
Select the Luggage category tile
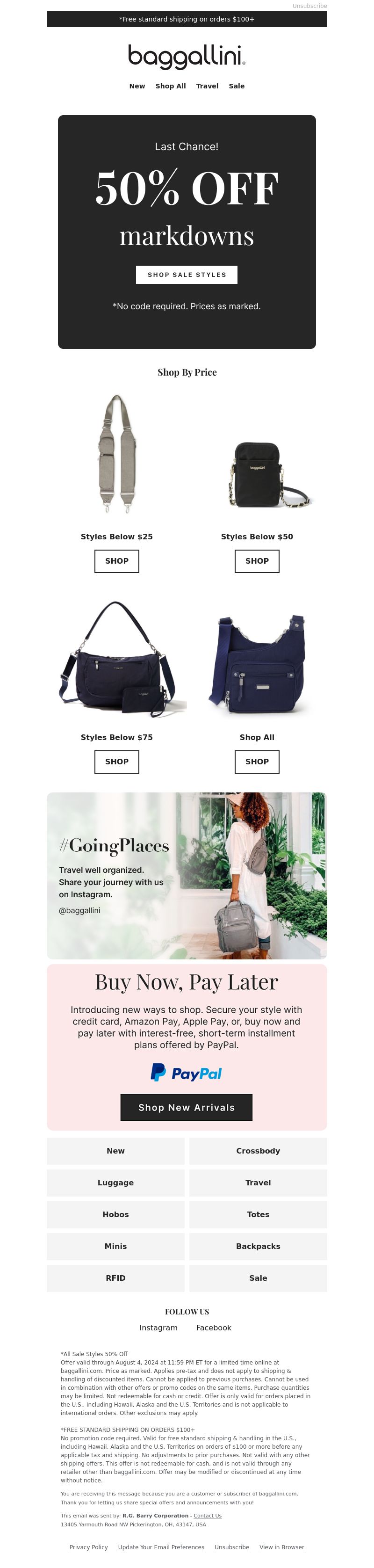pos(115,1182)
